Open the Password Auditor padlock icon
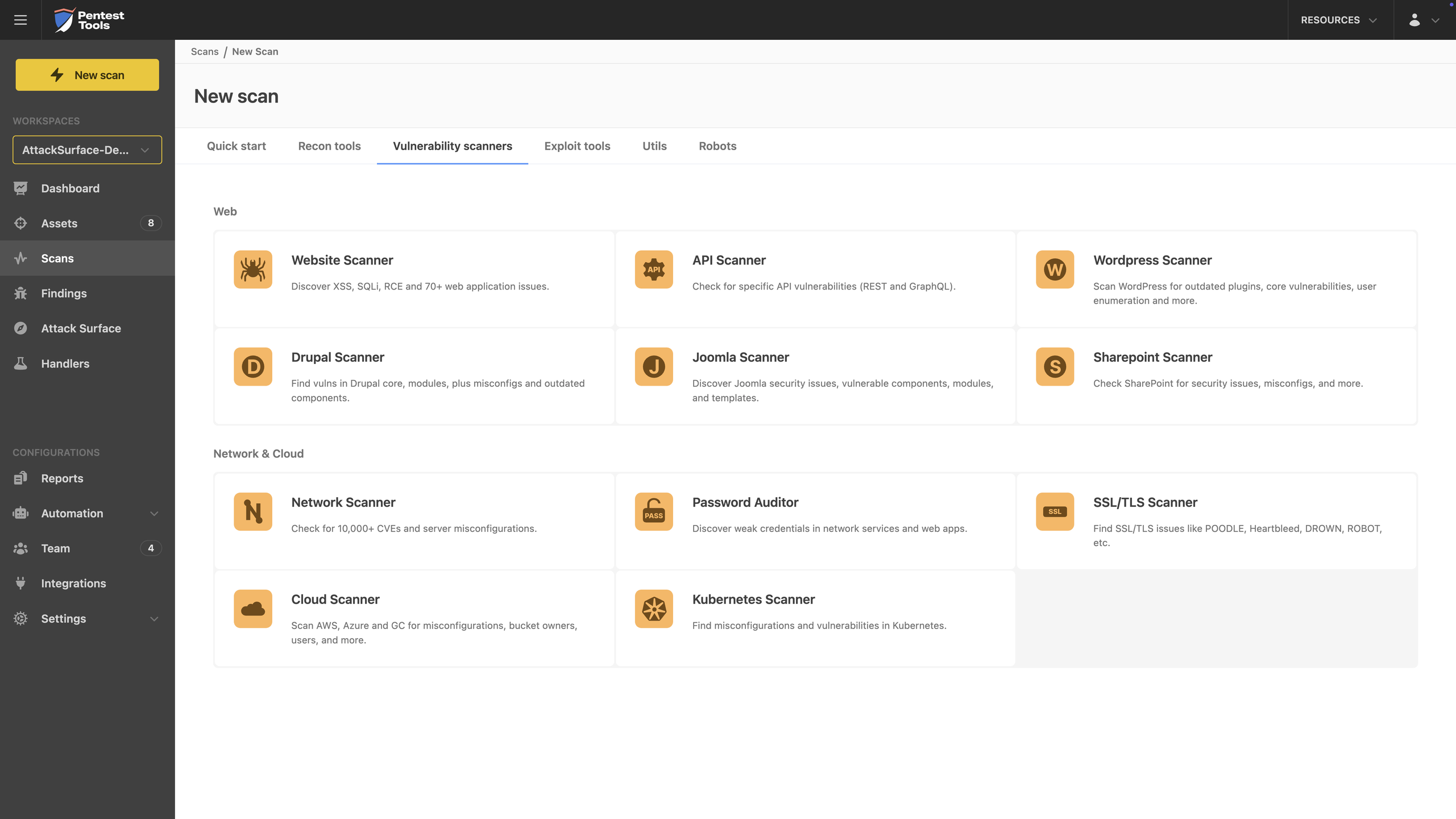 (x=654, y=512)
